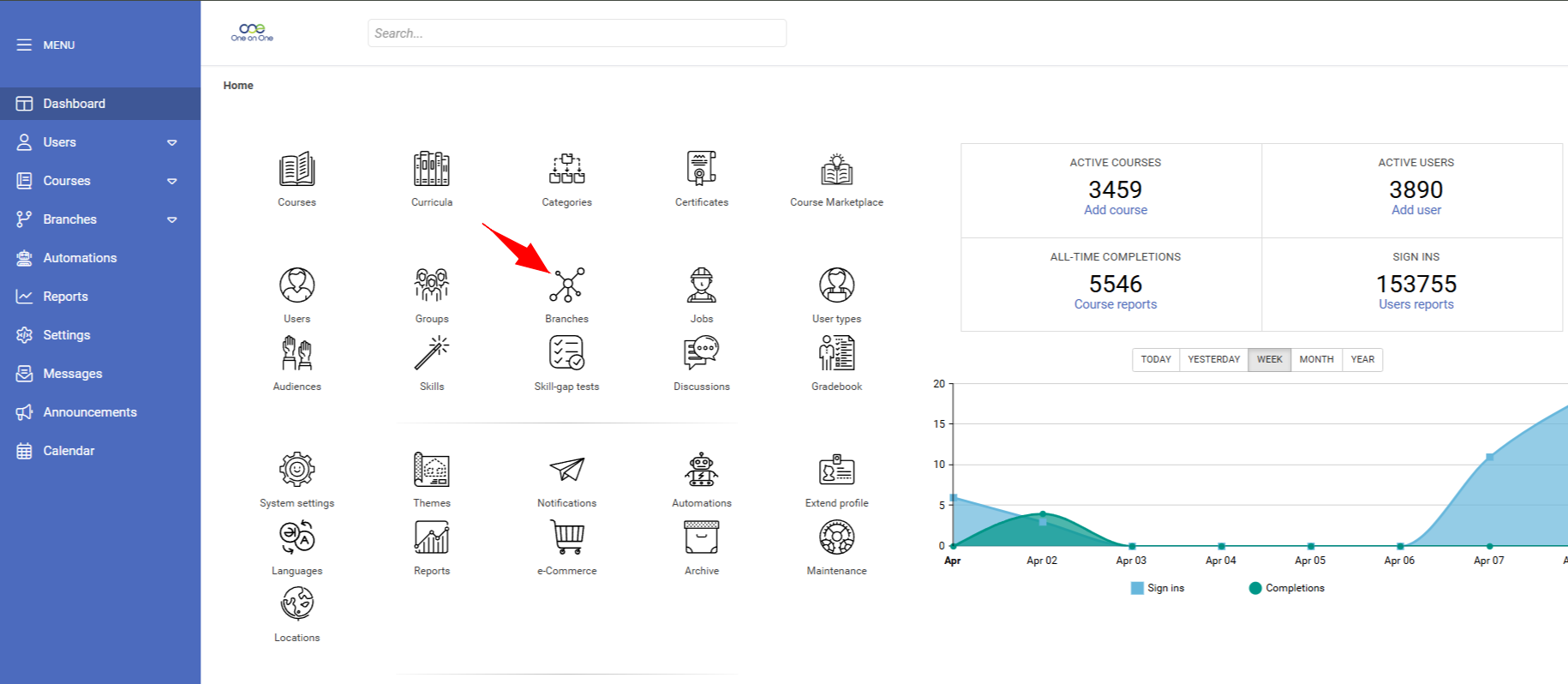Viewport: 1568px width, 684px height.
Task: Open the Maintenance icon
Action: click(x=836, y=537)
